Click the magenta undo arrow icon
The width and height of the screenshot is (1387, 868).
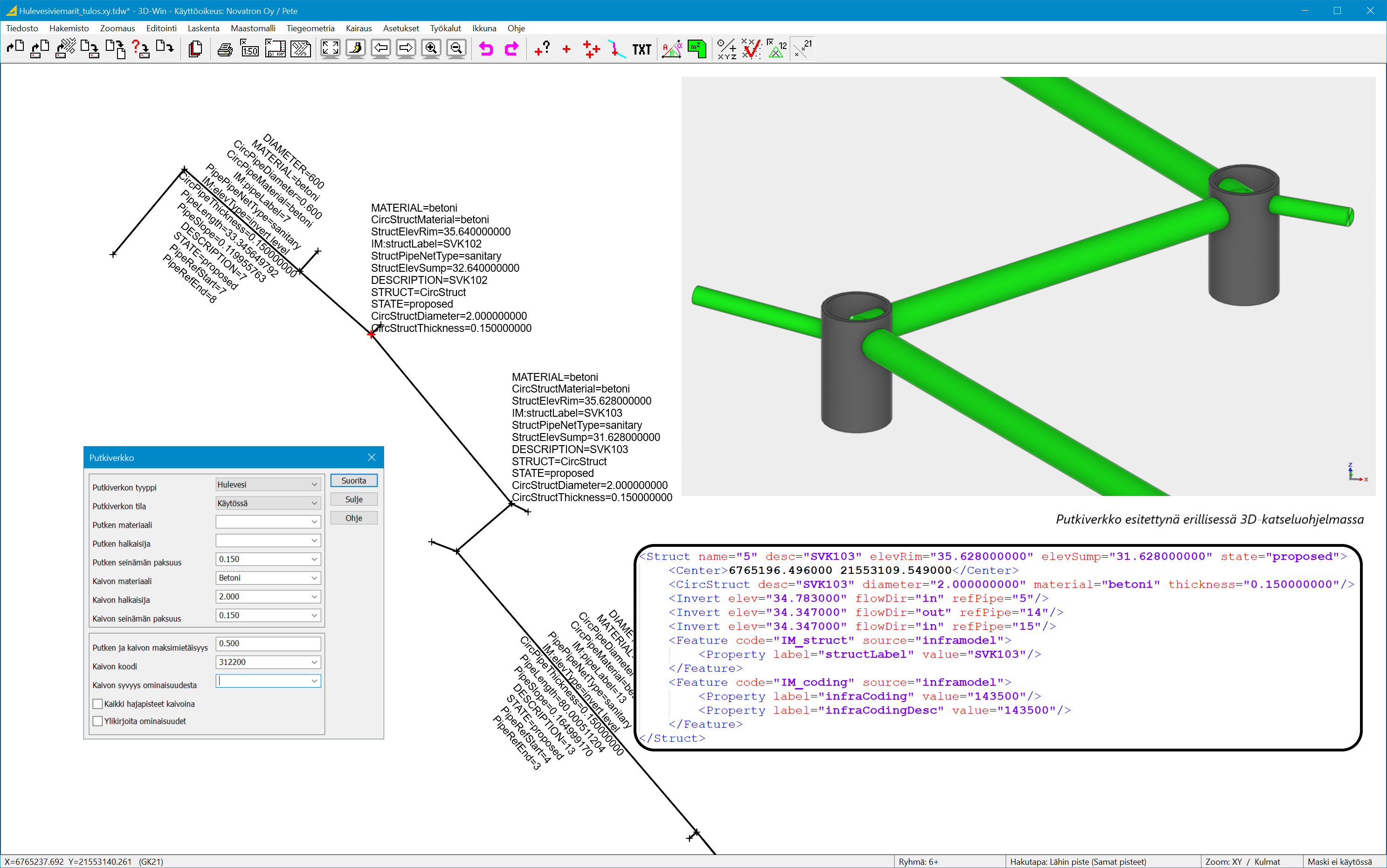[x=486, y=49]
